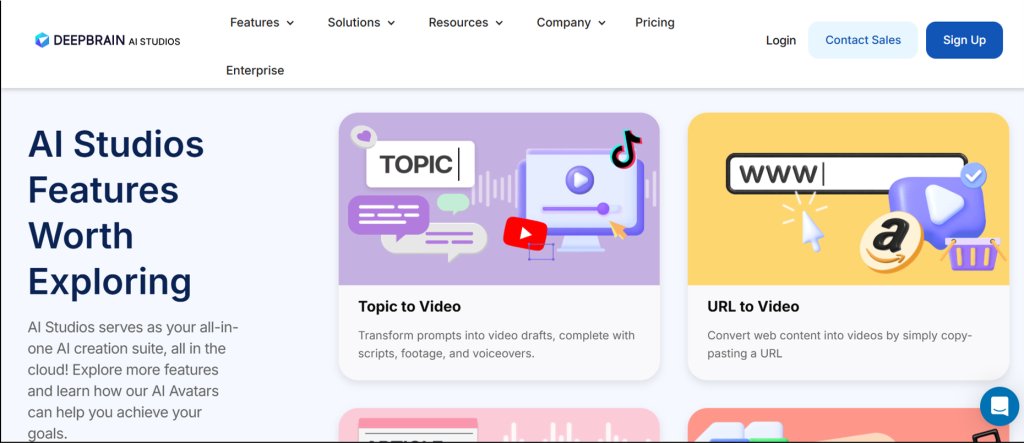The image size is (1024, 443).
Task: Click the orange cursor arrow on monitor
Action: [617, 229]
